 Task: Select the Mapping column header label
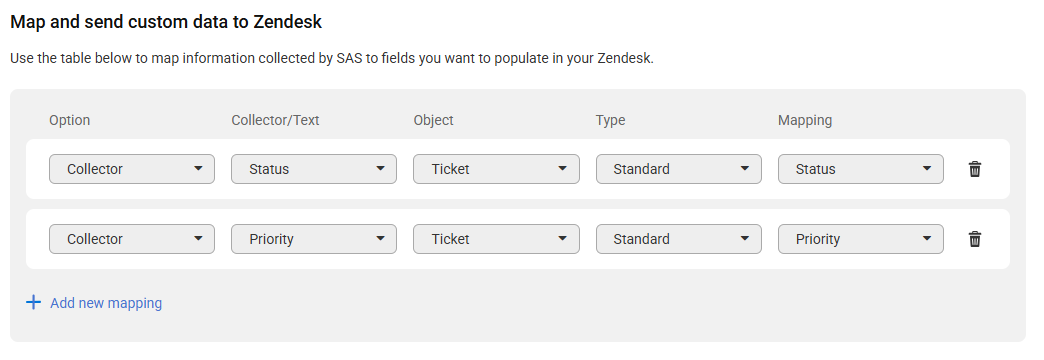pos(805,120)
